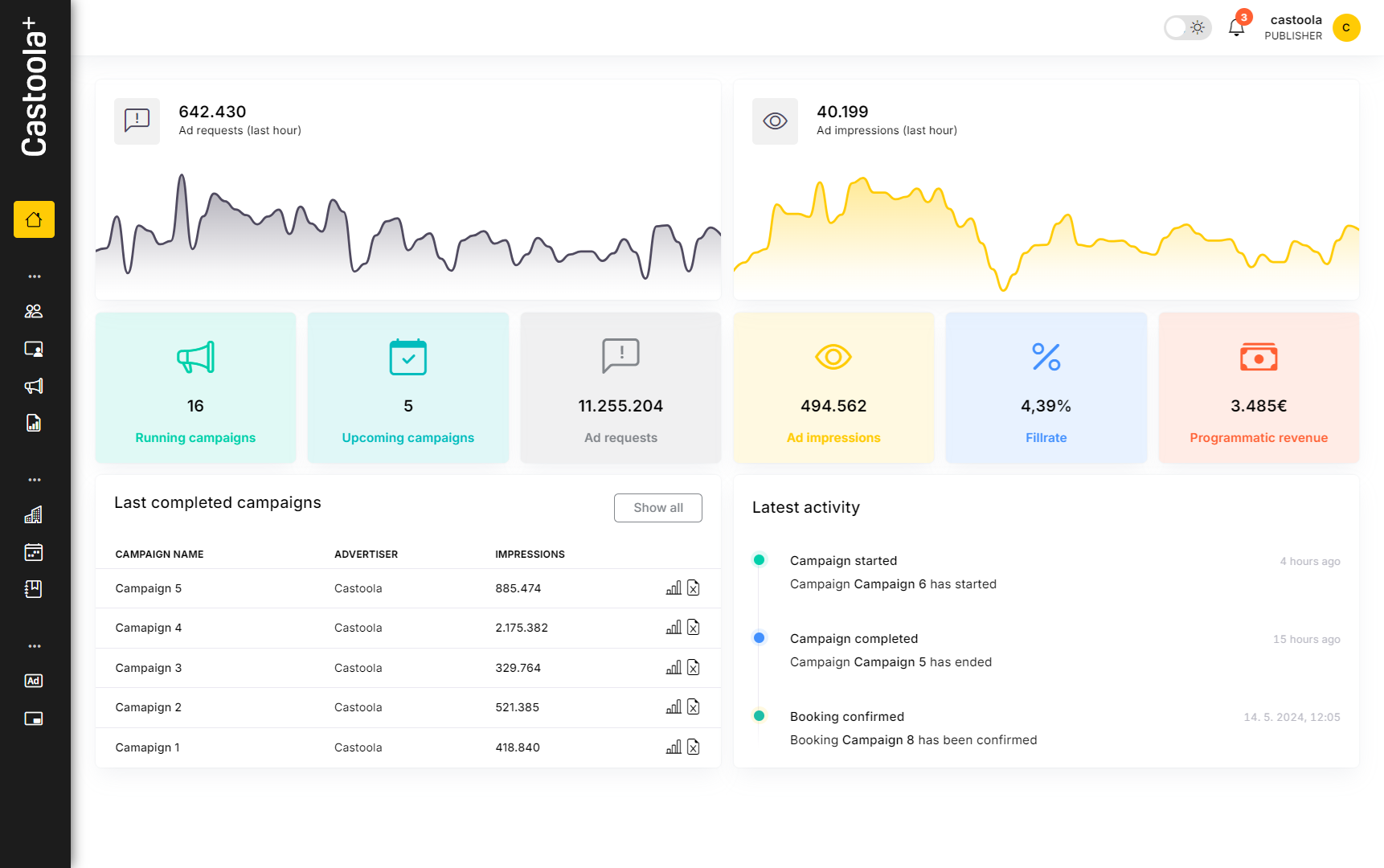Click Show all completed campaigns button

(x=657, y=508)
